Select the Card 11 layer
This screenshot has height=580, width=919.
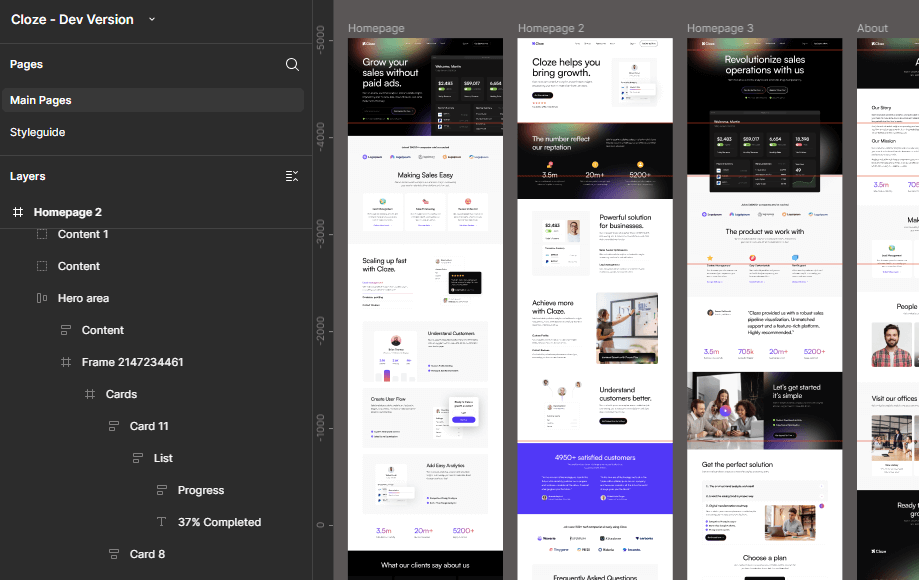[x=149, y=427]
